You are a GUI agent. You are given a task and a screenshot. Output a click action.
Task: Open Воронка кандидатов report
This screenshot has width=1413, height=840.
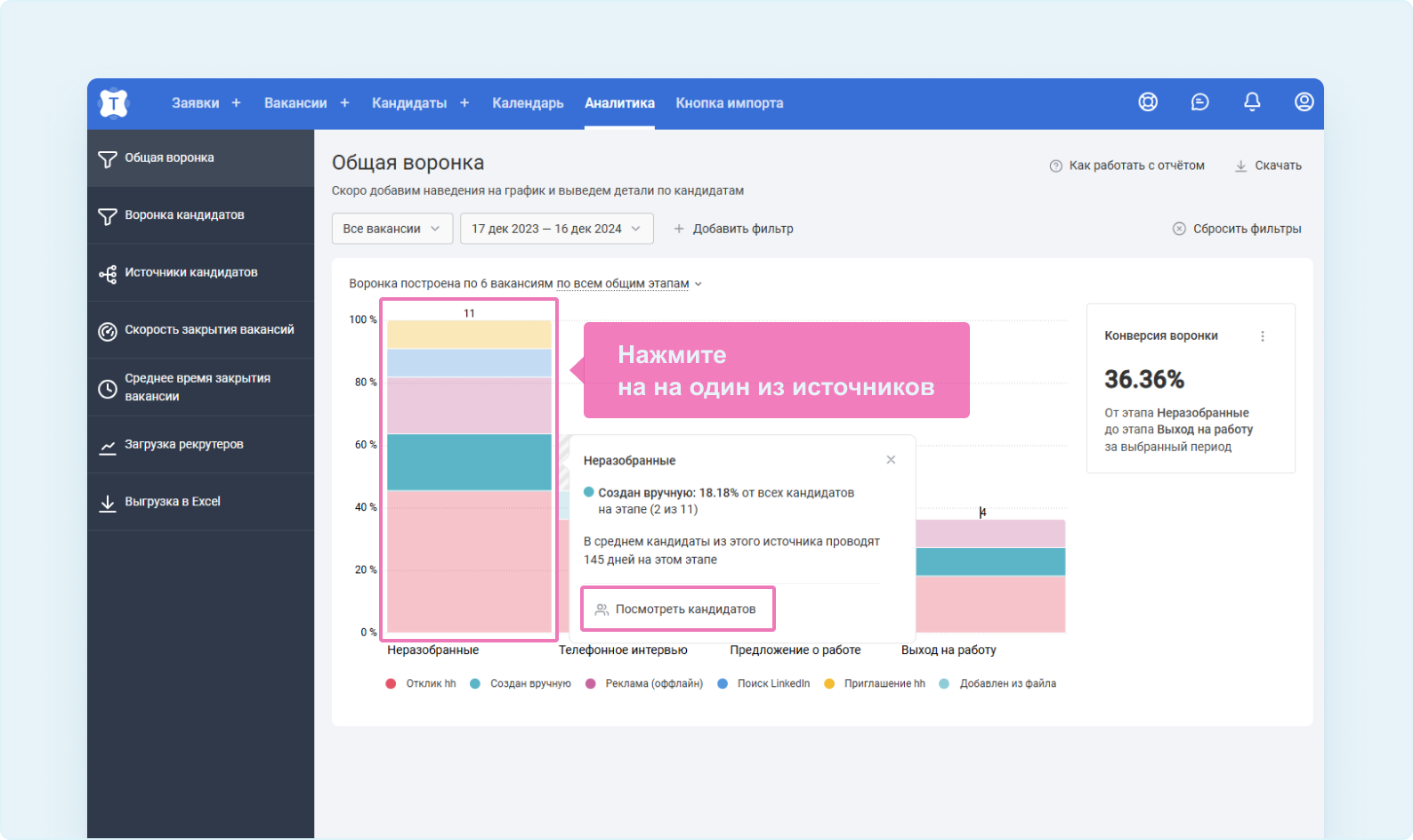tap(200, 215)
